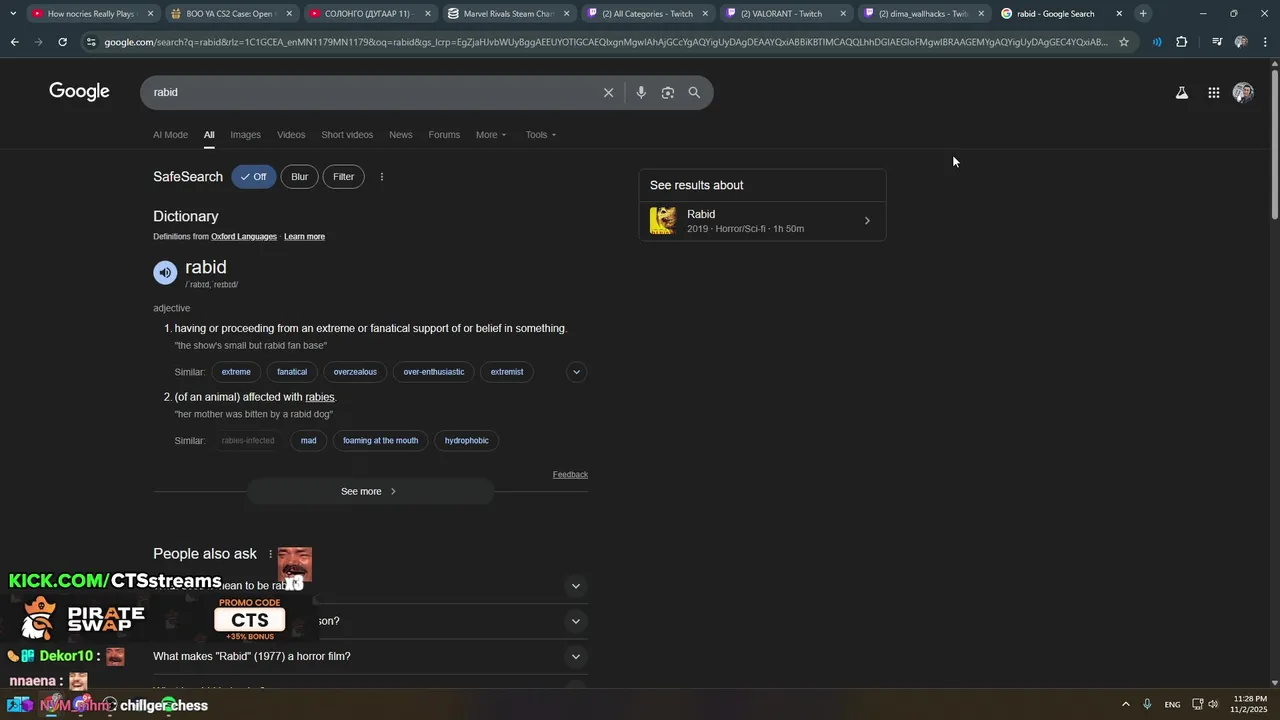Viewport: 1280px width, 720px height.
Task: Select the All results tab
Action: pyautogui.click(x=209, y=135)
